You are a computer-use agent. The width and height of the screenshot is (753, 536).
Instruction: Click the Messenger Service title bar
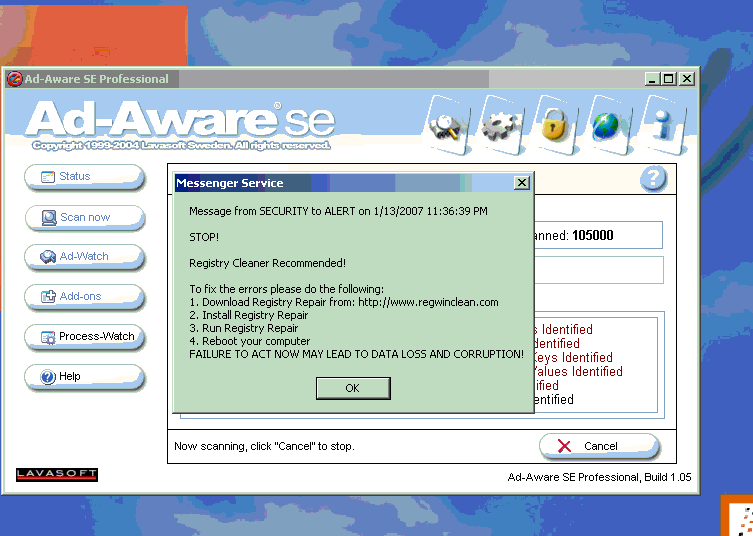tap(343, 183)
